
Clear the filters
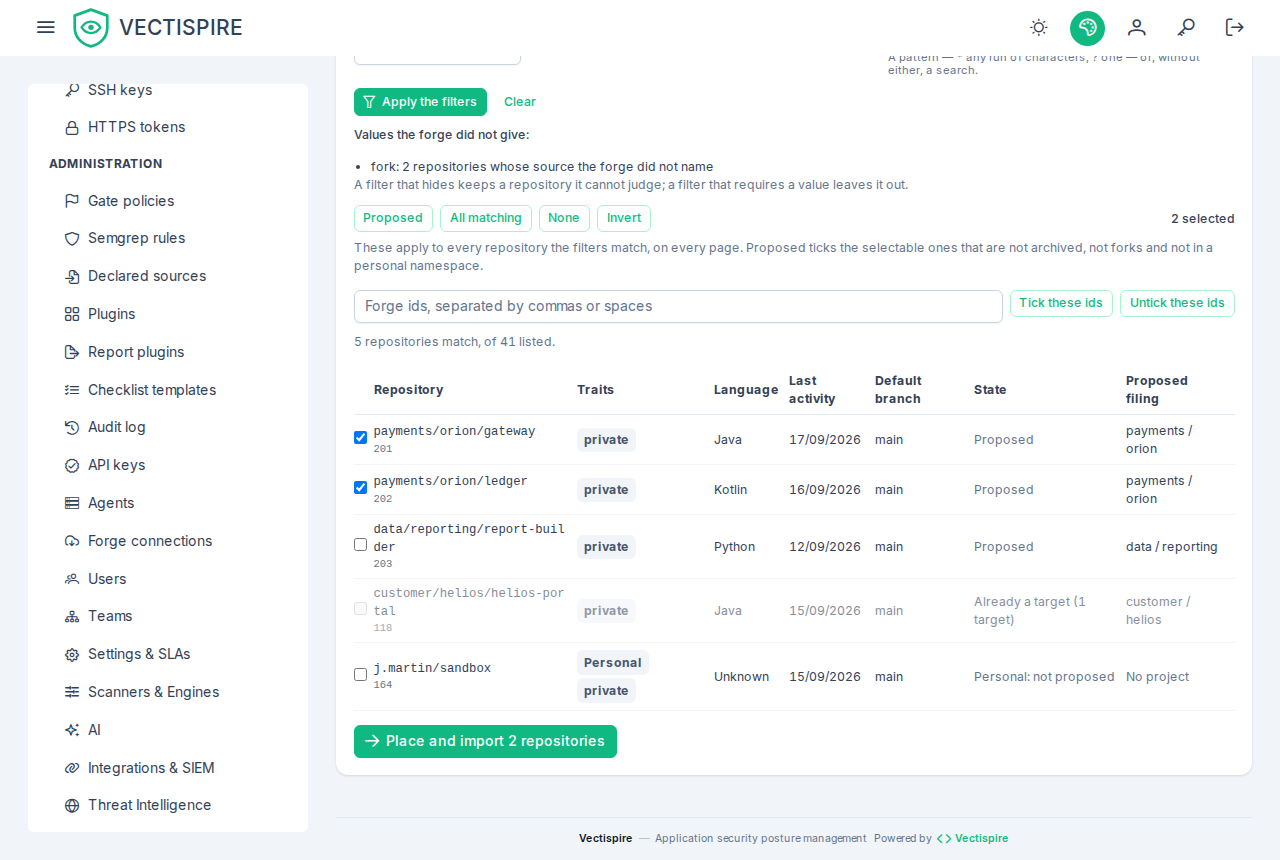tap(520, 102)
